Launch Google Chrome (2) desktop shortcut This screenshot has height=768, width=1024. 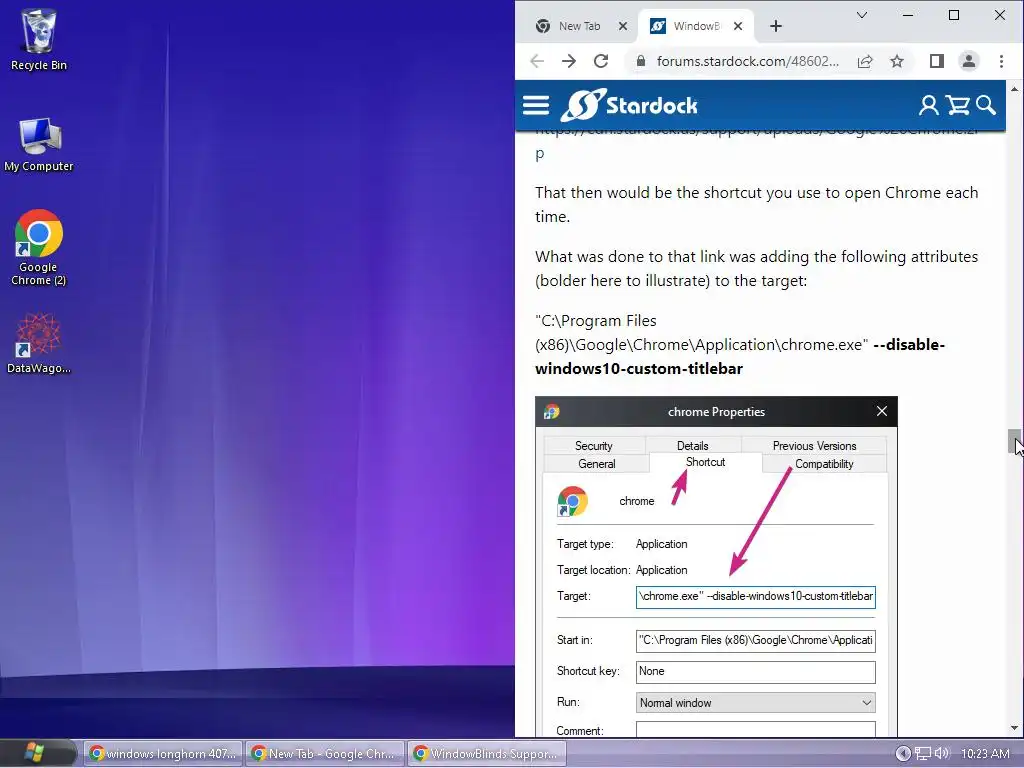click(x=39, y=247)
